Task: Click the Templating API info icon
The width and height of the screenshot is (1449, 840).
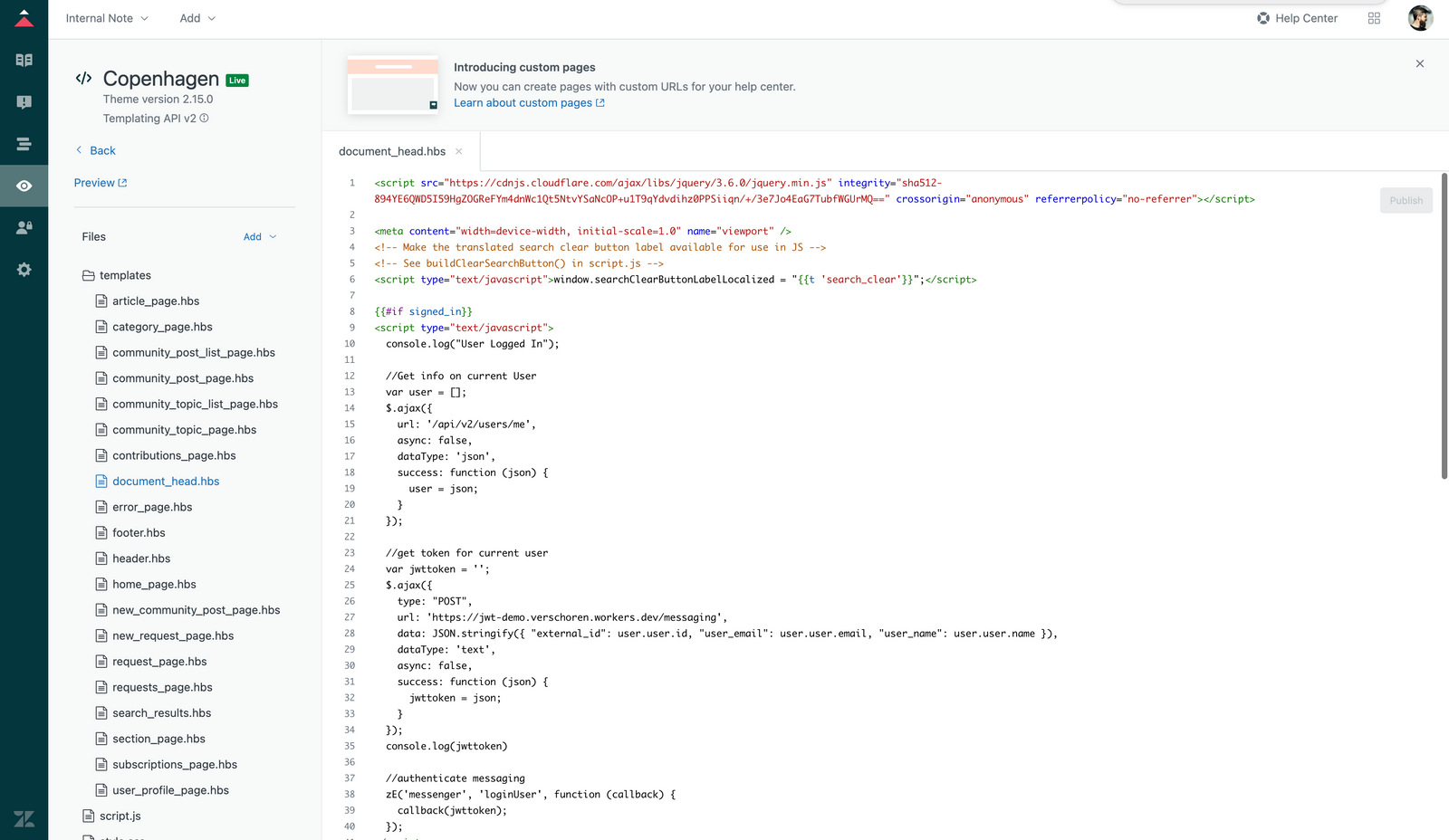Action: coord(204,119)
